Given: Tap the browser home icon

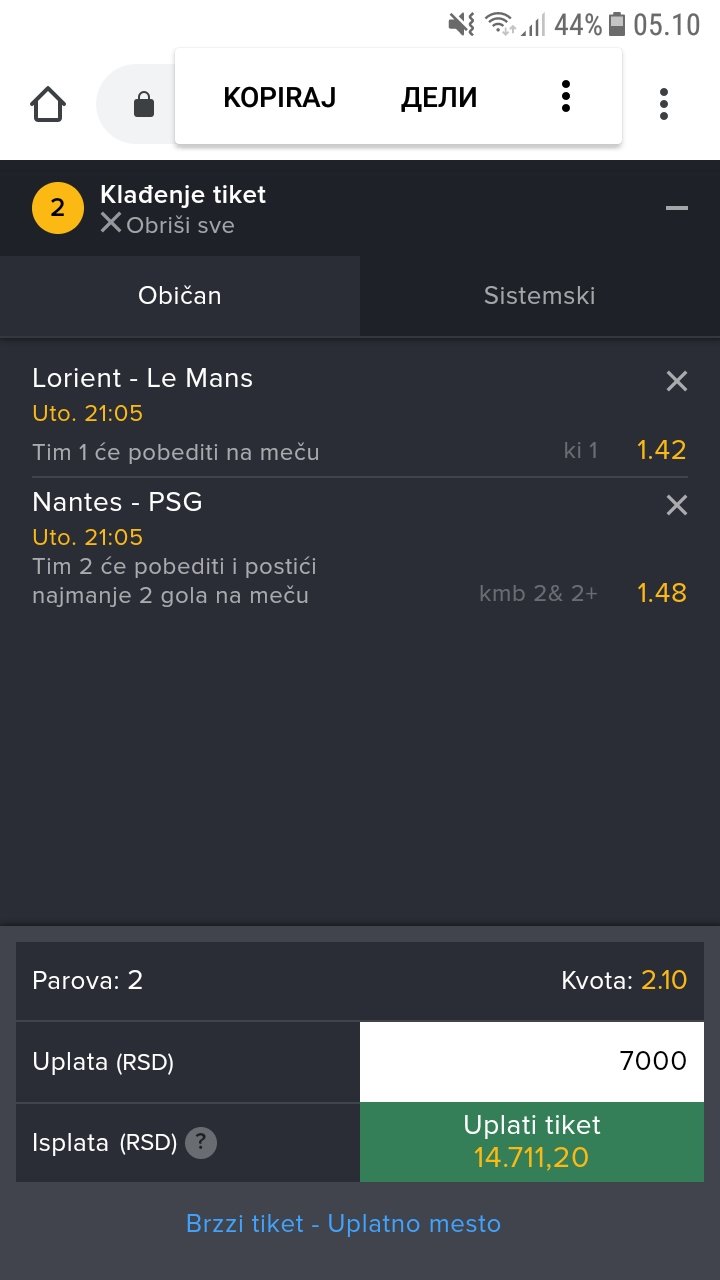Looking at the screenshot, I should click(x=49, y=104).
